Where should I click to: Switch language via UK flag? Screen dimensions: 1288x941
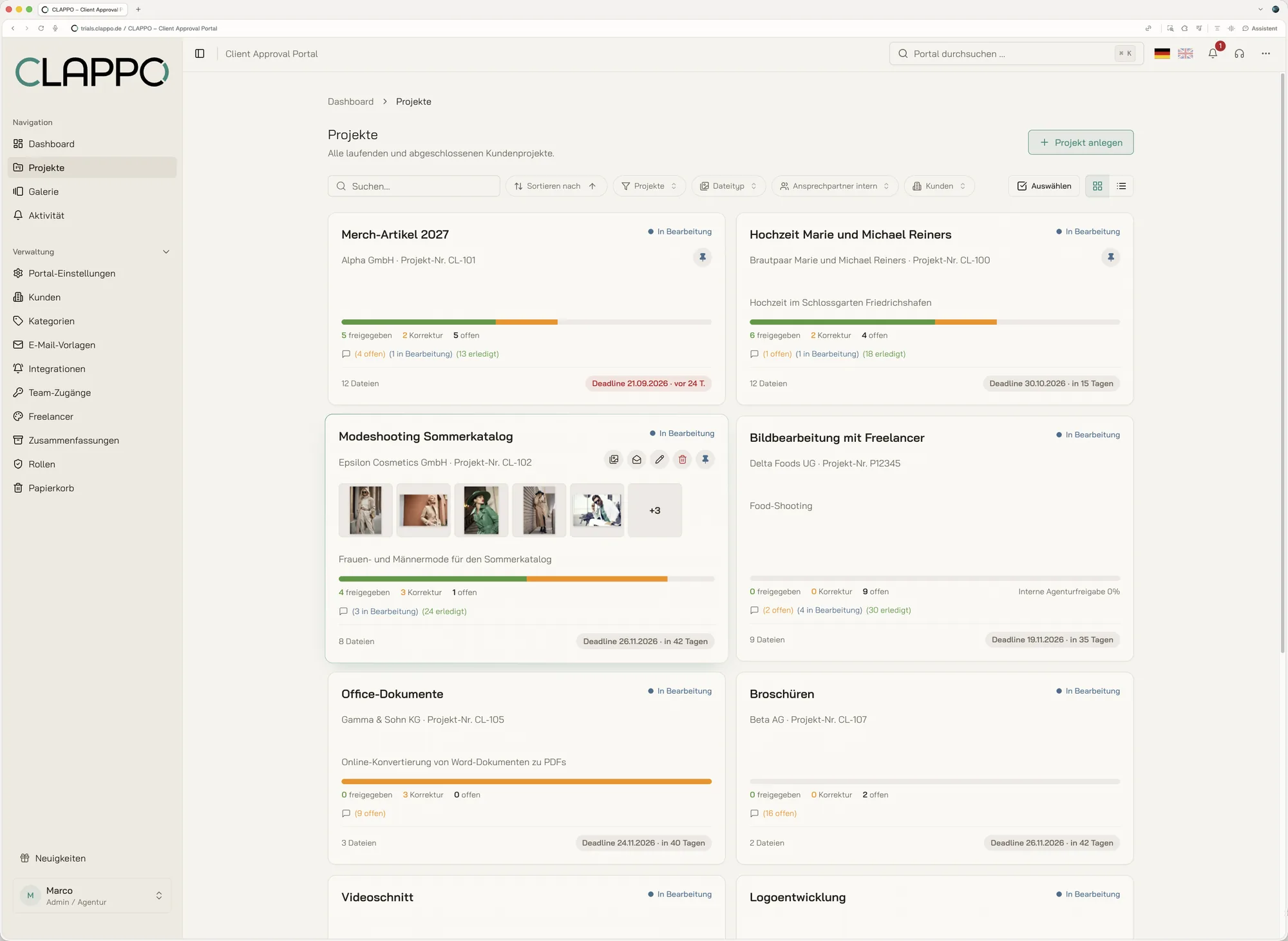(x=1186, y=53)
